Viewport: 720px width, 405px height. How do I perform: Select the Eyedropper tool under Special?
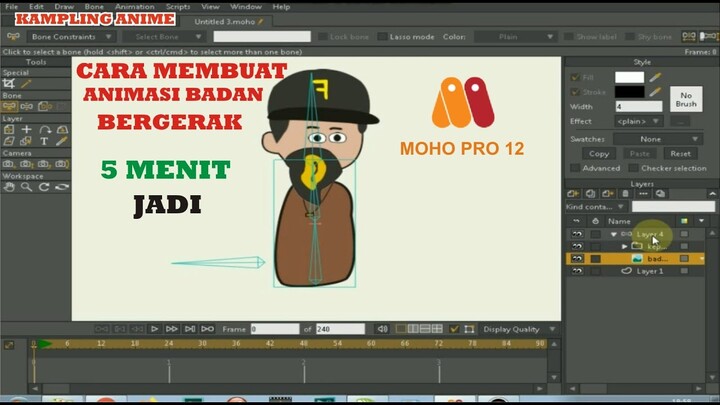[26, 84]
